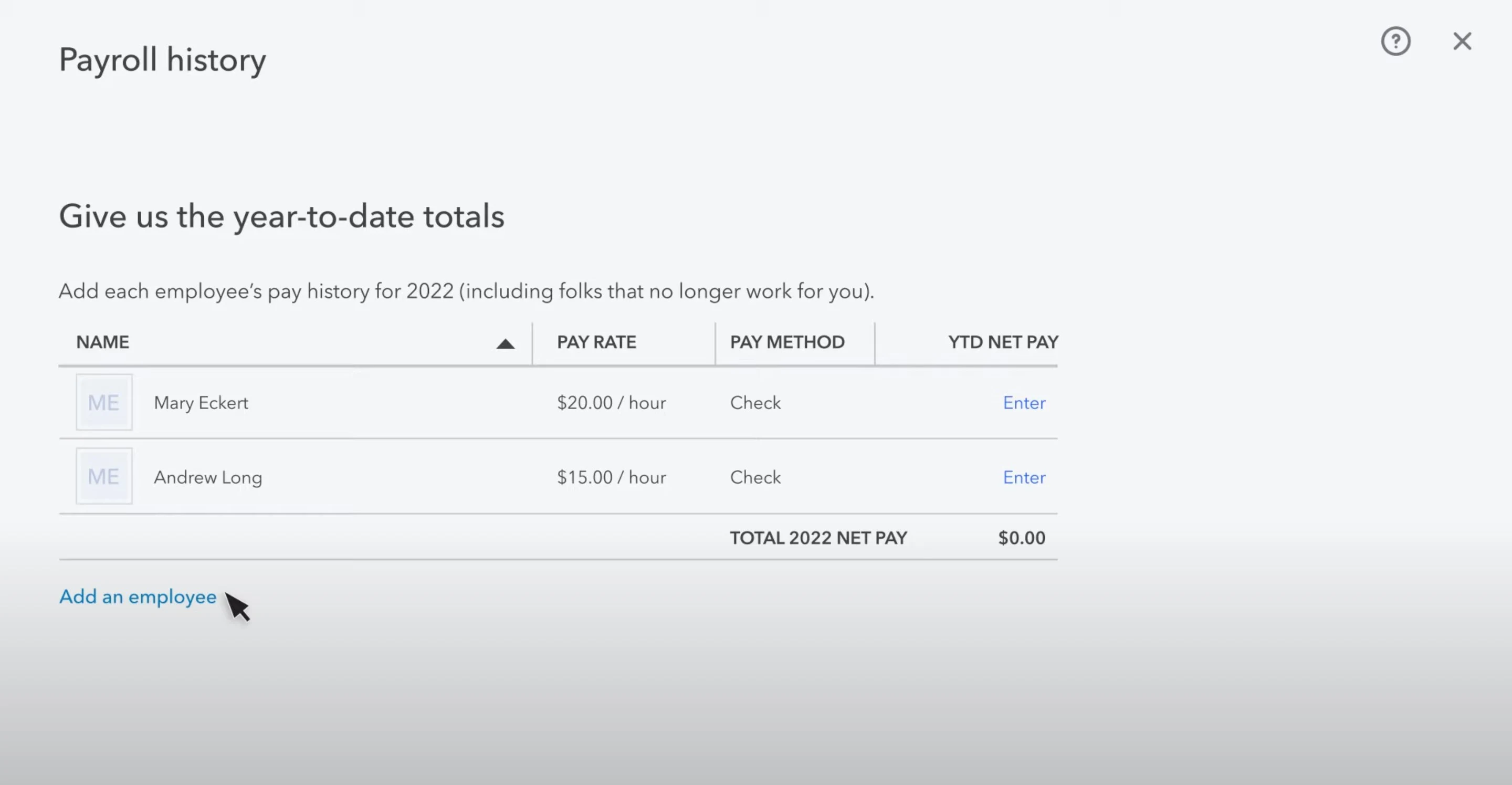Click the PAY RATE column header

click(x=596, y=342)
